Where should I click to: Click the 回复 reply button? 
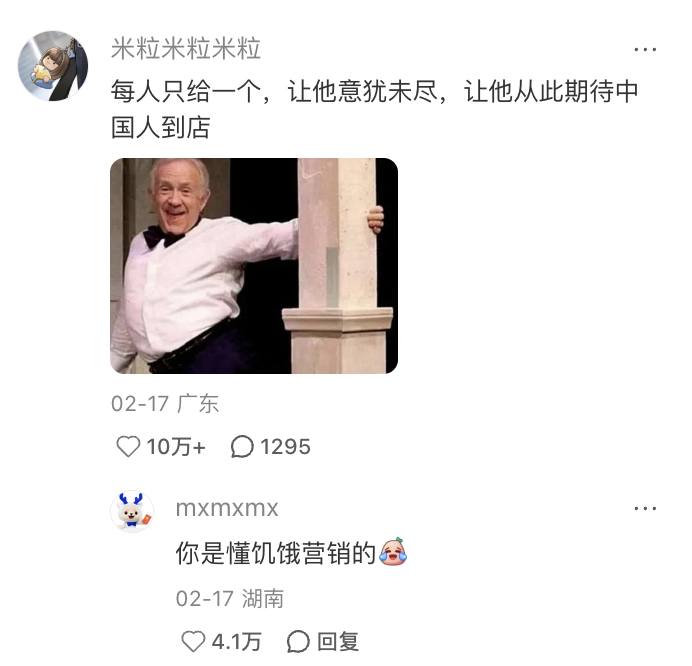[x=338, y=641]
